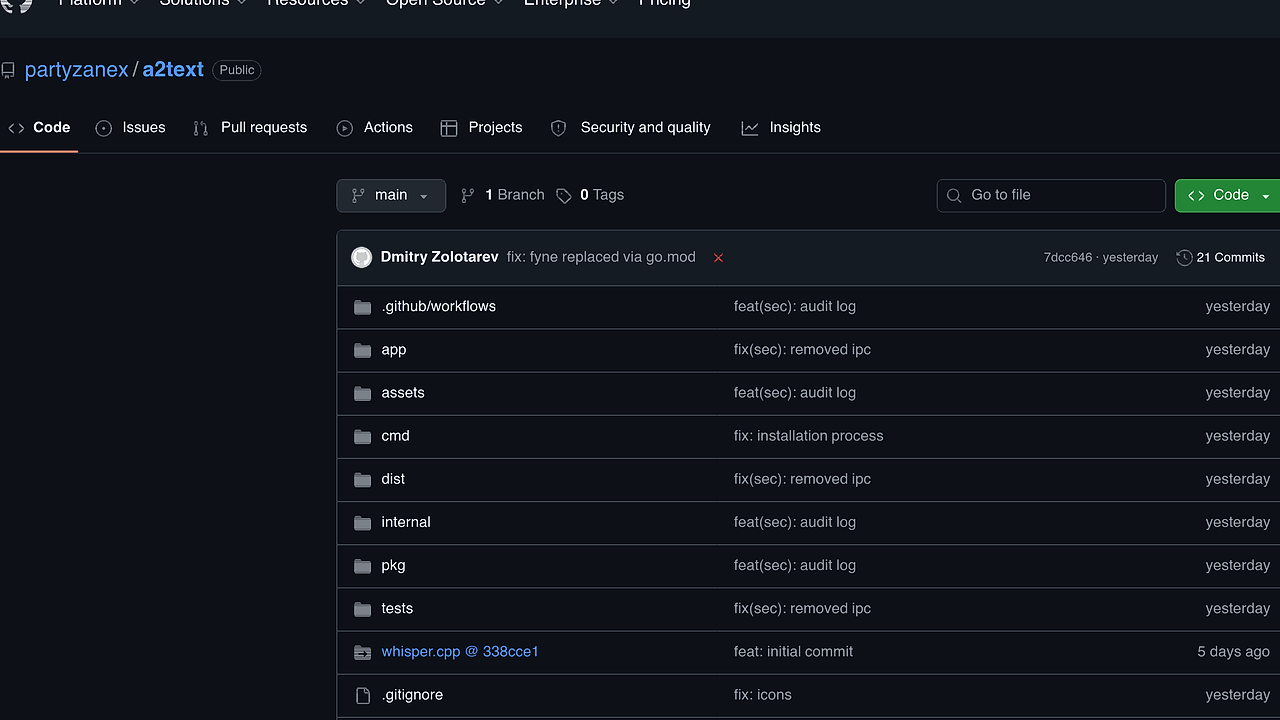Select the assets folder icon
The width and height of the screenshot is (1280, 720).
(x=362, y=393)
